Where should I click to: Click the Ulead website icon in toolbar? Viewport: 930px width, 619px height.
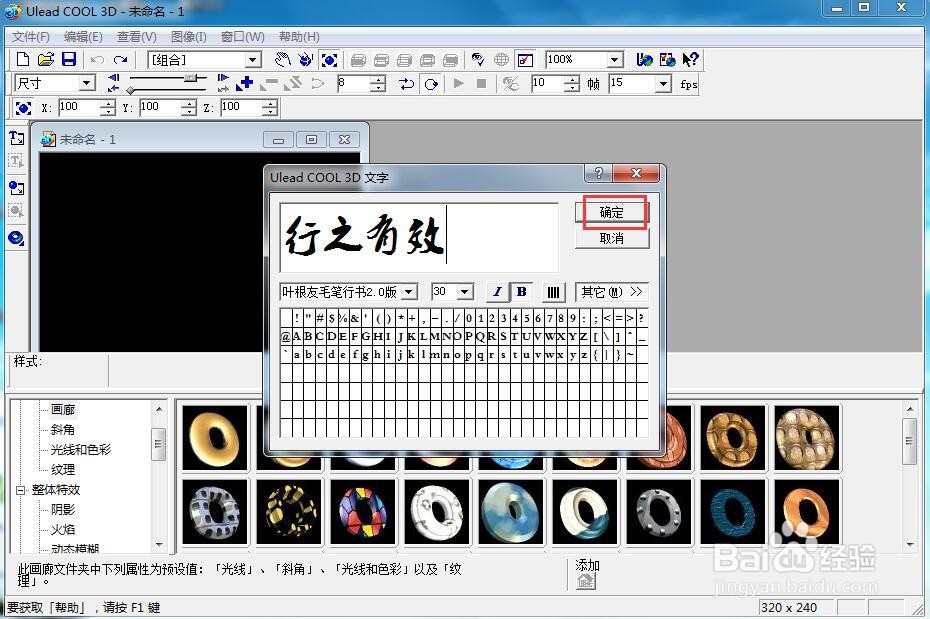point(645,60)
